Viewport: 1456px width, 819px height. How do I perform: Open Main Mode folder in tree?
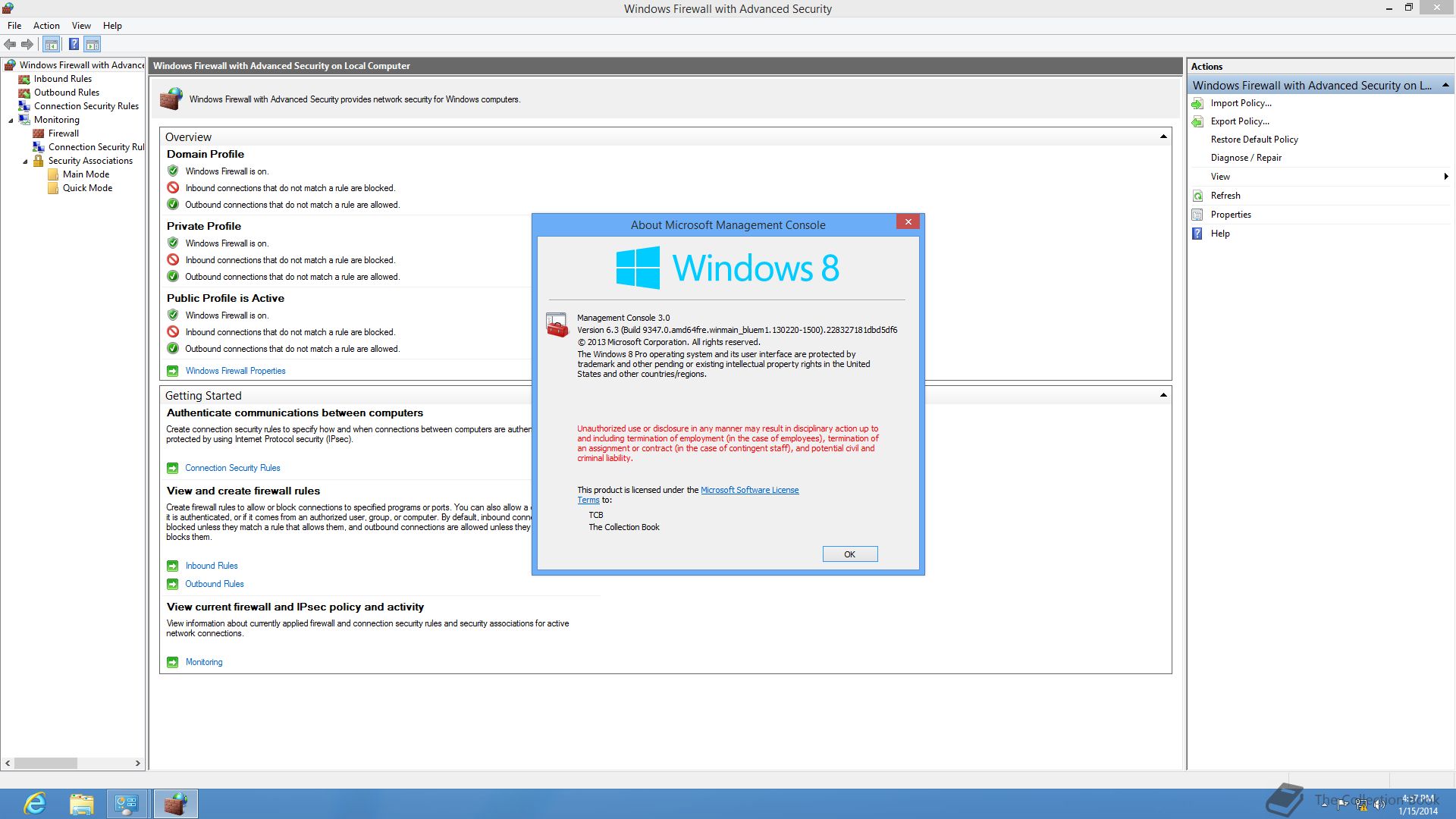[86, 174]
